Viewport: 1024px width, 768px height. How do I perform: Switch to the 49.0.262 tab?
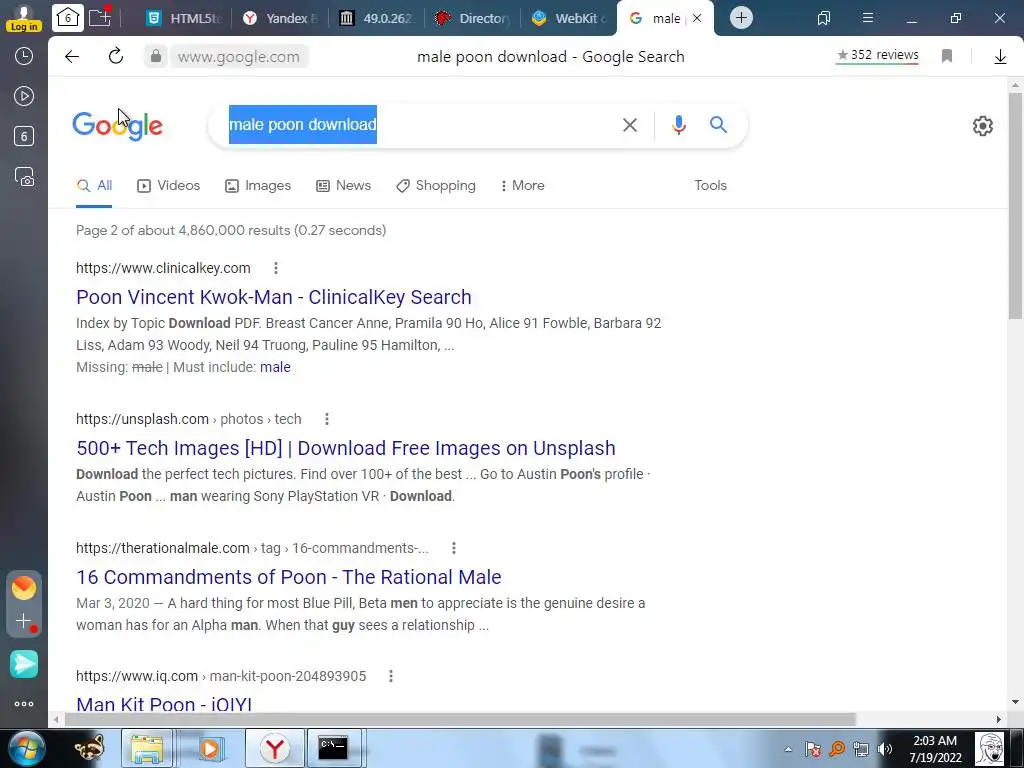(377, 18)
